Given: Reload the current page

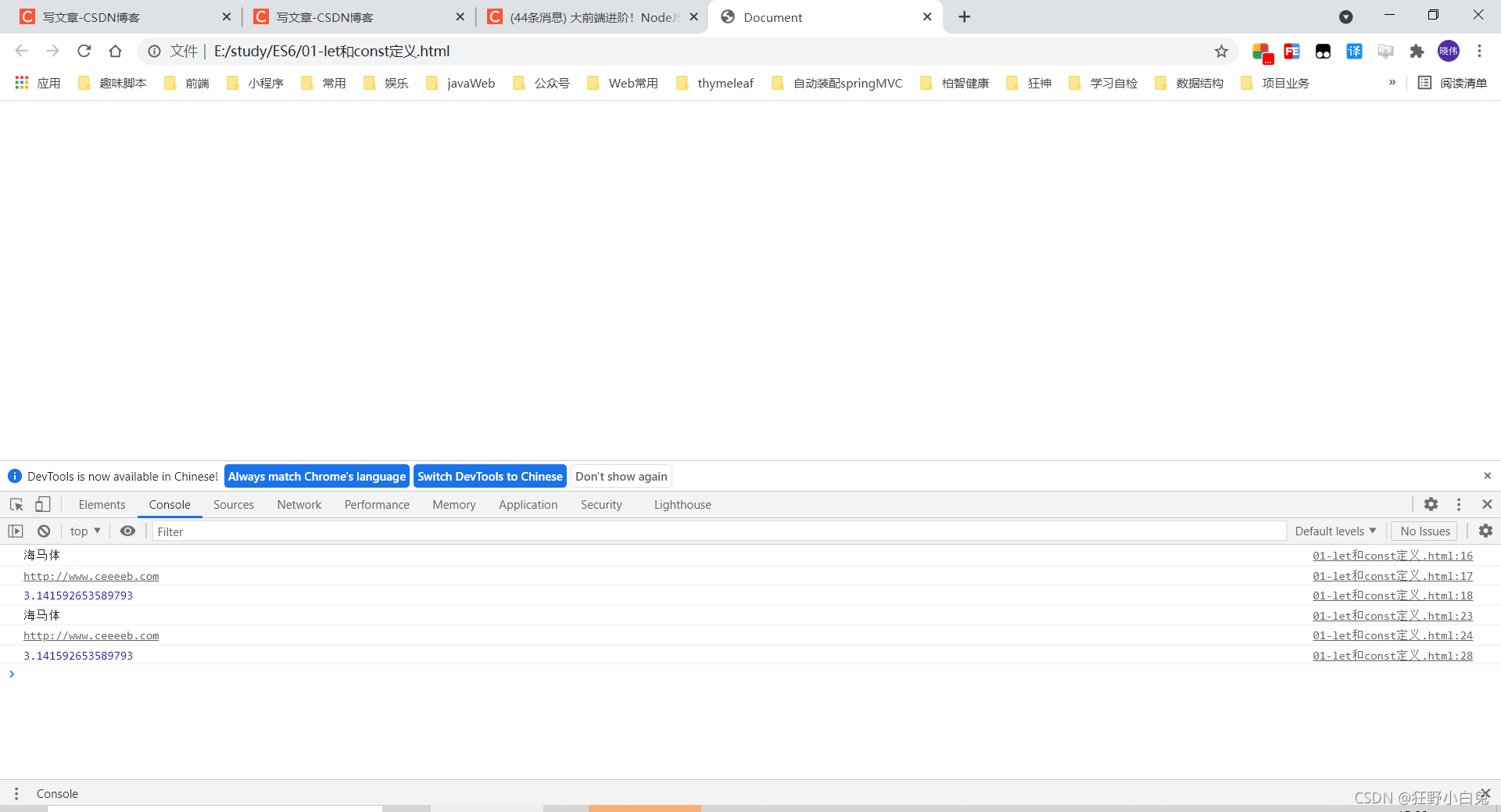Looking at the screenshot, I should click(x=84, y=51).
